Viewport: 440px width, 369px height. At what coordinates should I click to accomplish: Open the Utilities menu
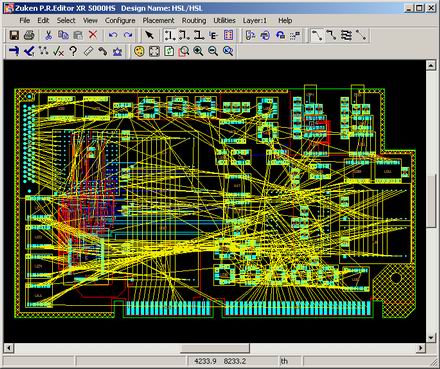tap(224, 20)
